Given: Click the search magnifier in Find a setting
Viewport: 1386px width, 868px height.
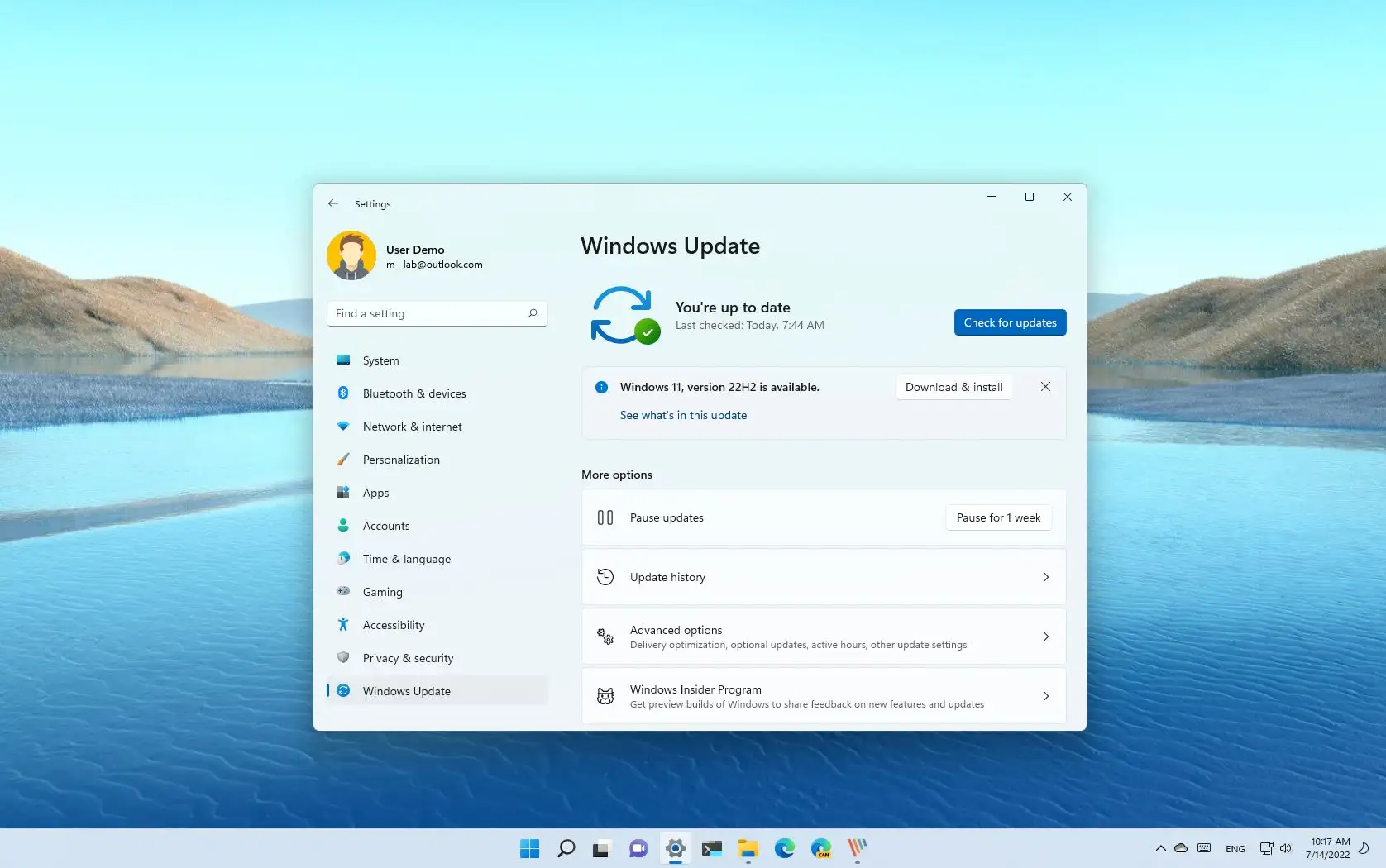Looking at the screenshot, I should [533, 313].
